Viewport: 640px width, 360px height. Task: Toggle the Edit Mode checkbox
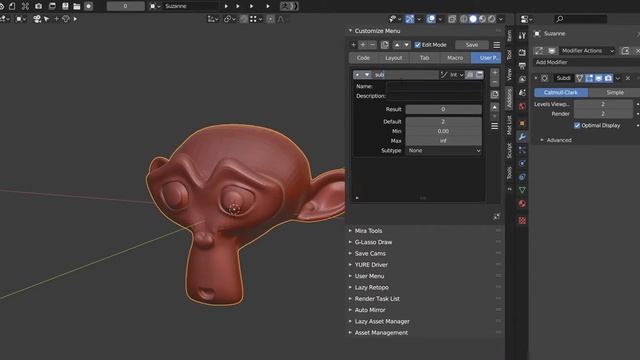(x=418, y=45)
